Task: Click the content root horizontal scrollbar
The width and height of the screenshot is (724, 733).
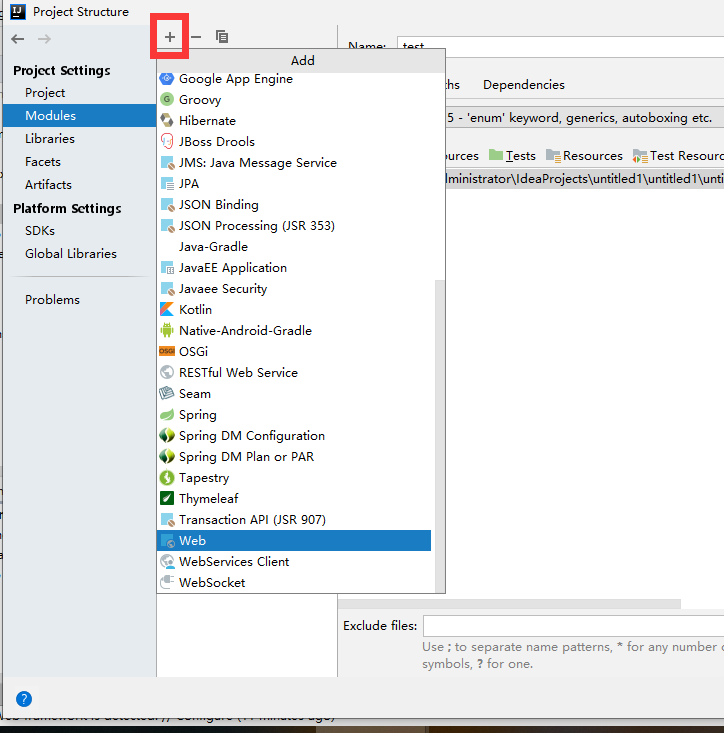Action: click(509, 604)
